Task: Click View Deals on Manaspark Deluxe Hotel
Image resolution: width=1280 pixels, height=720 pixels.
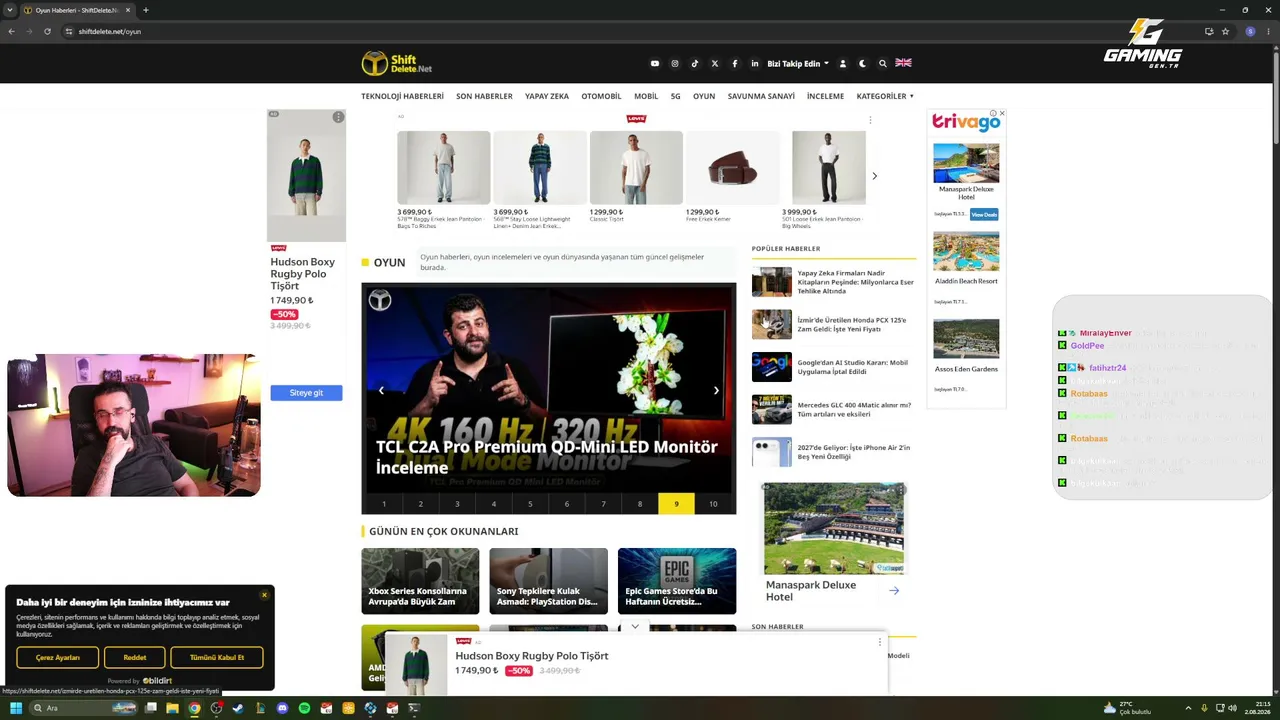Action: pos(984,214)
